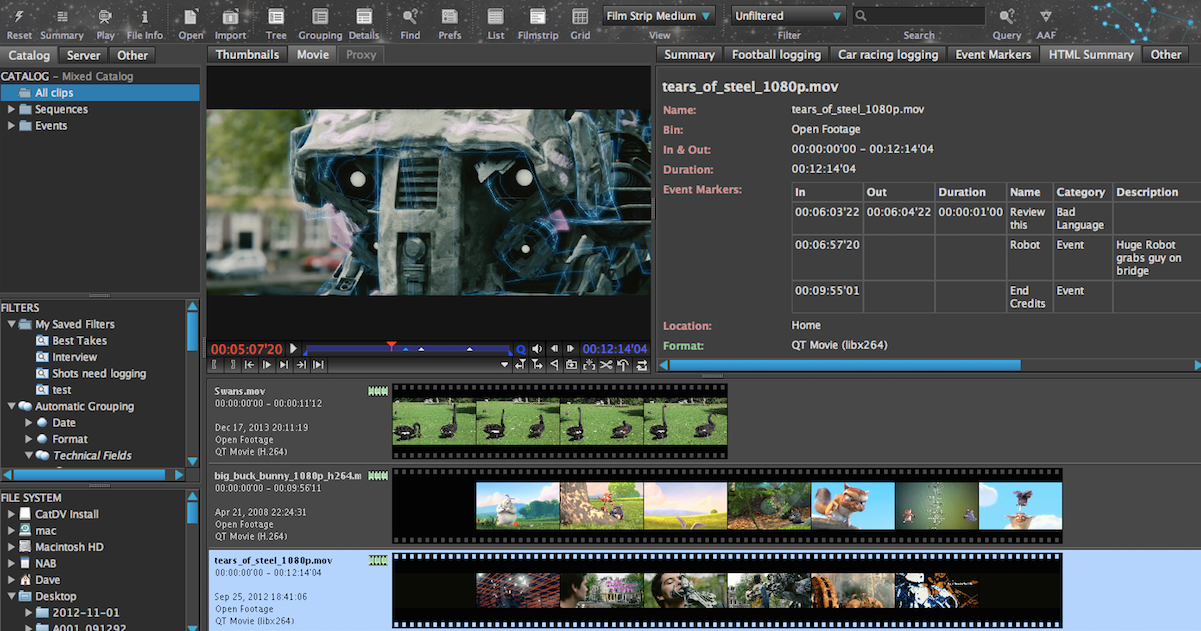This screenshot has width=1201, height=631.
Task: Click the Import toolbar icon
Action: pyautogui.click(x=230, y=16)
